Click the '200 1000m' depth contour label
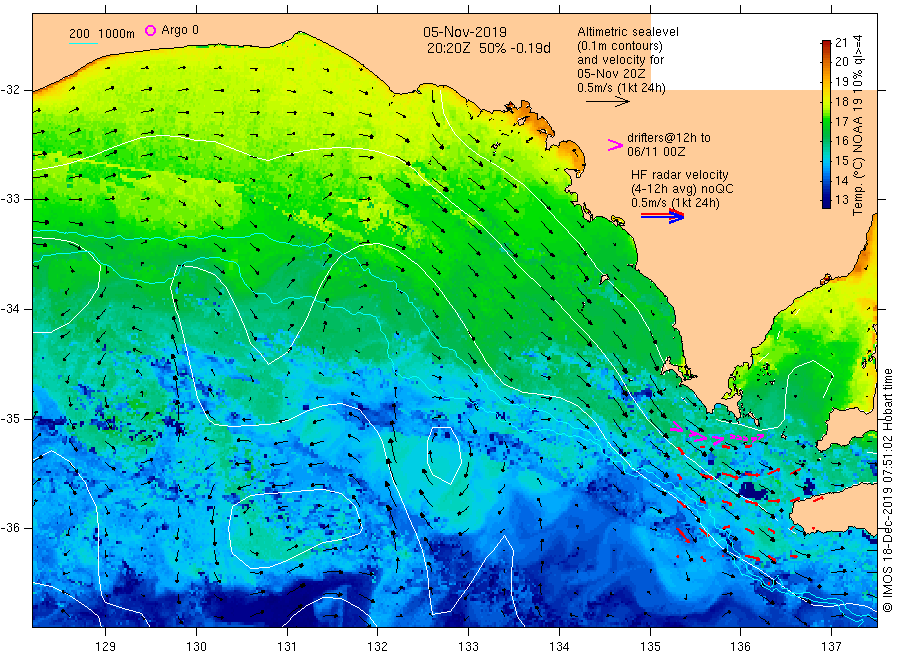 tap(102, 34)
